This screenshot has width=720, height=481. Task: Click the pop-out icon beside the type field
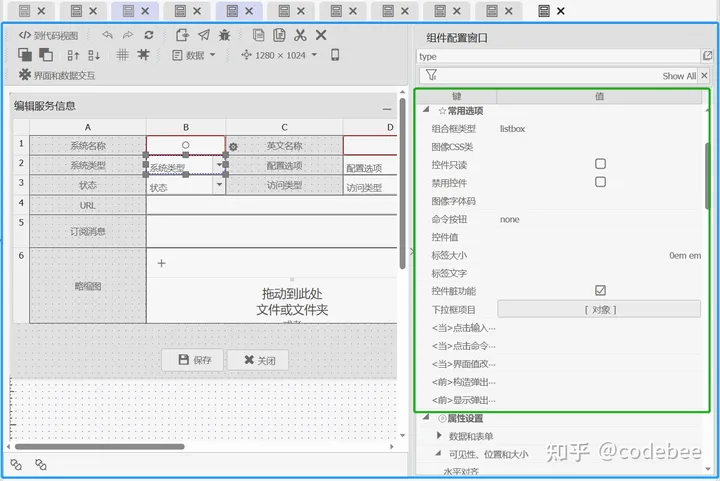[x=707, y=57]
